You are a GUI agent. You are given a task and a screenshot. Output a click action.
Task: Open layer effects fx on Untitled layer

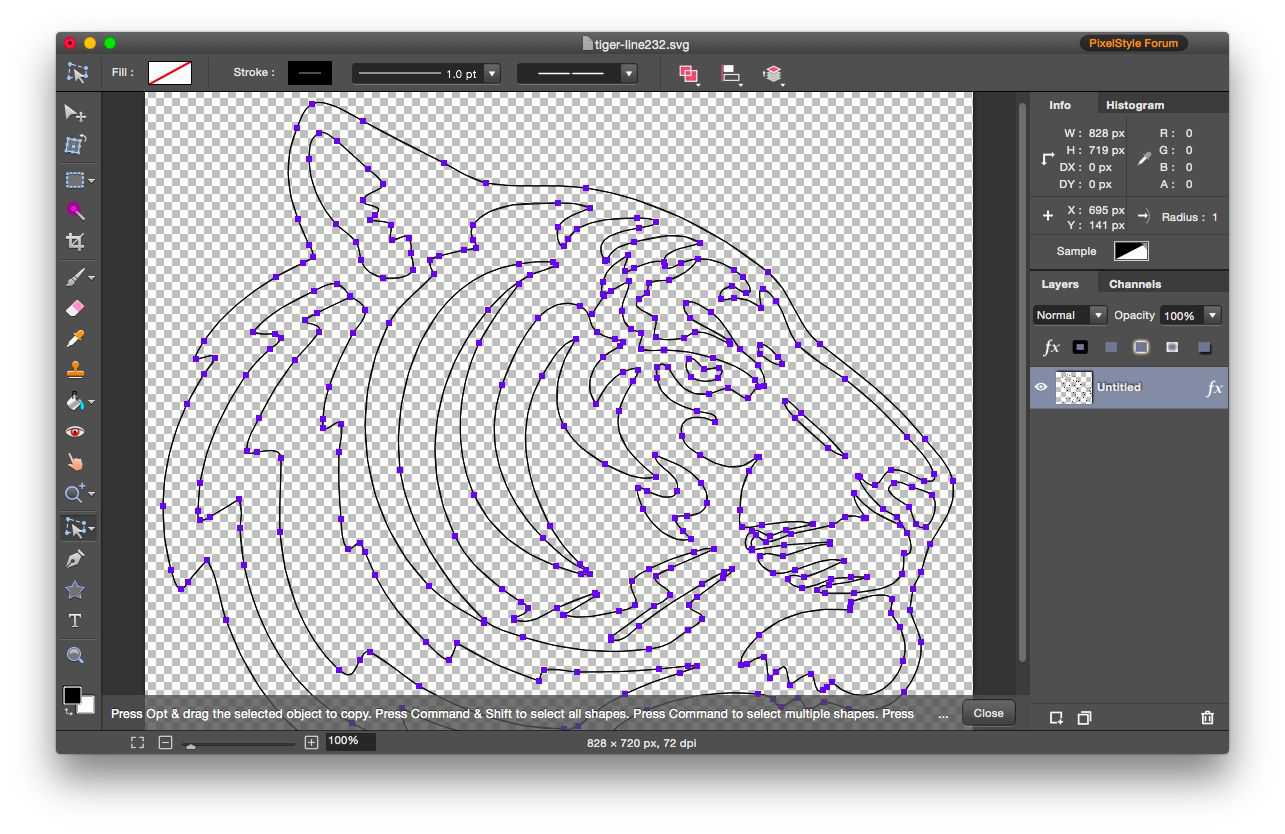(x=1214, y=388)
